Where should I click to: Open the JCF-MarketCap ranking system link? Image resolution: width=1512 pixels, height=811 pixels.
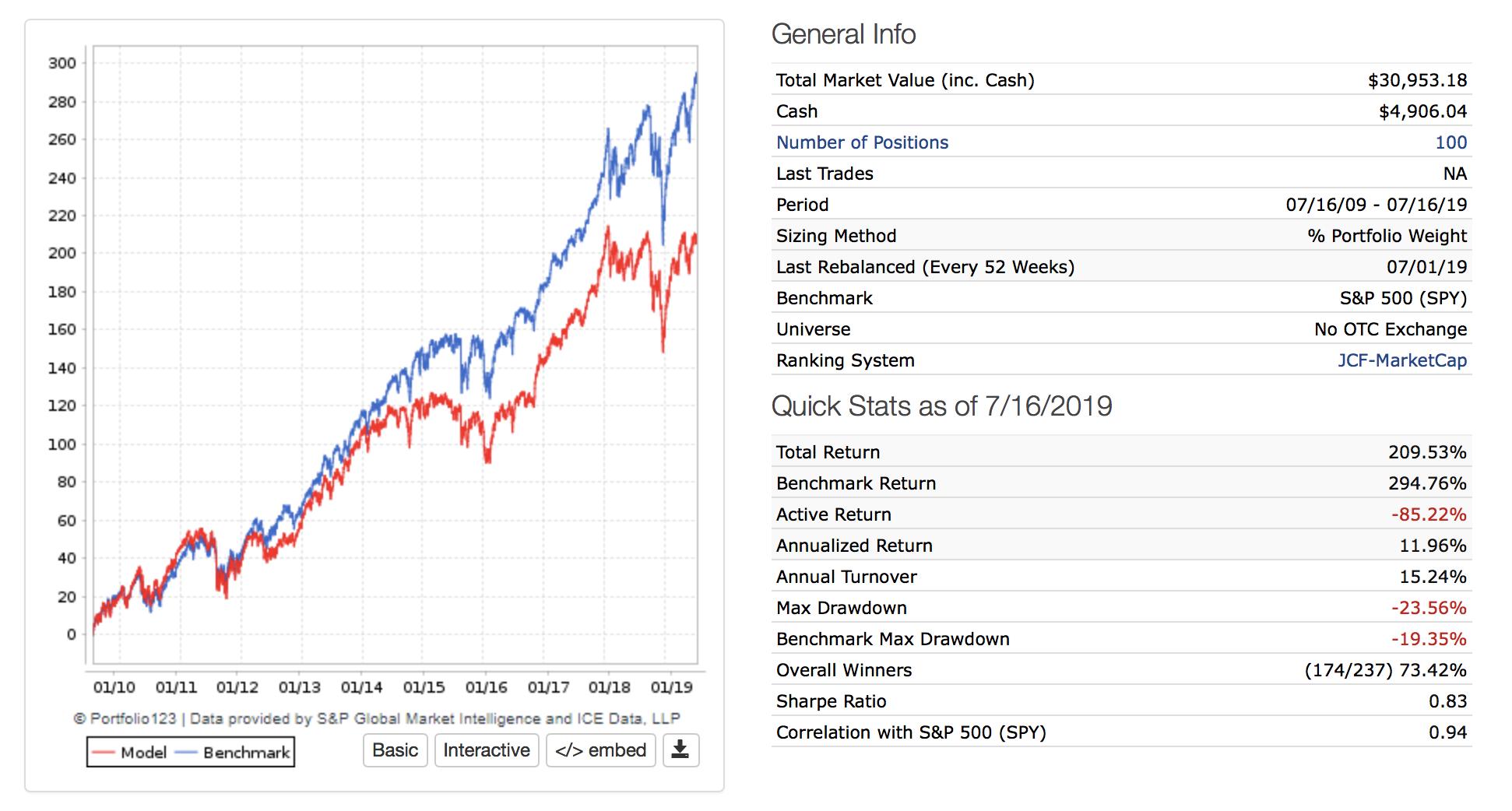tap(1401, 360)
